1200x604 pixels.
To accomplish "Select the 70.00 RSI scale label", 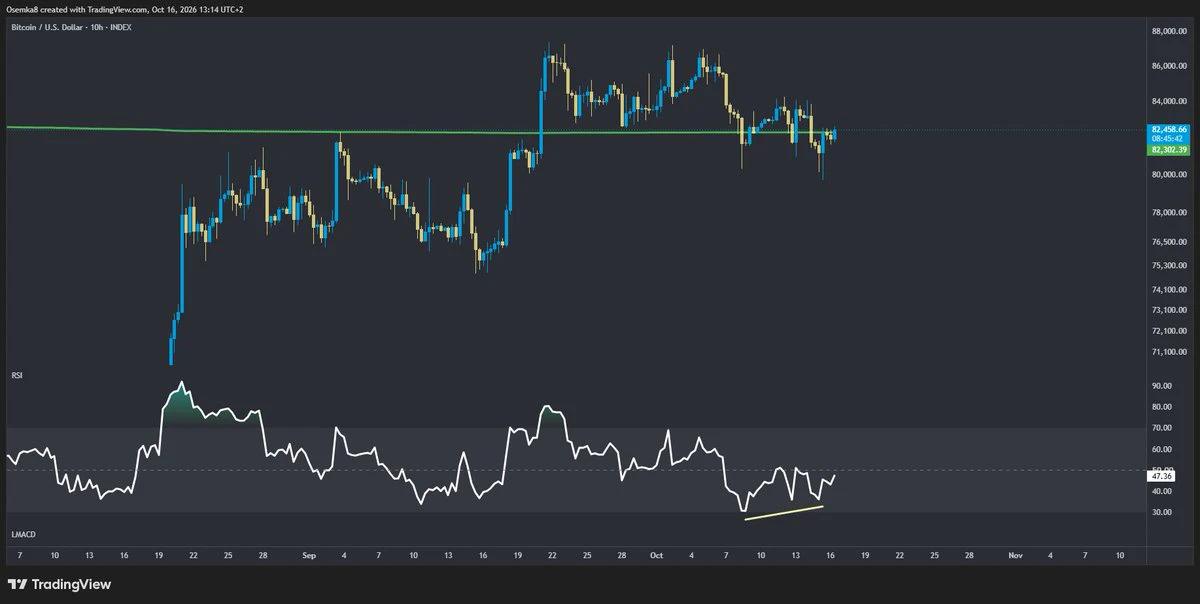I will 1163,428.
